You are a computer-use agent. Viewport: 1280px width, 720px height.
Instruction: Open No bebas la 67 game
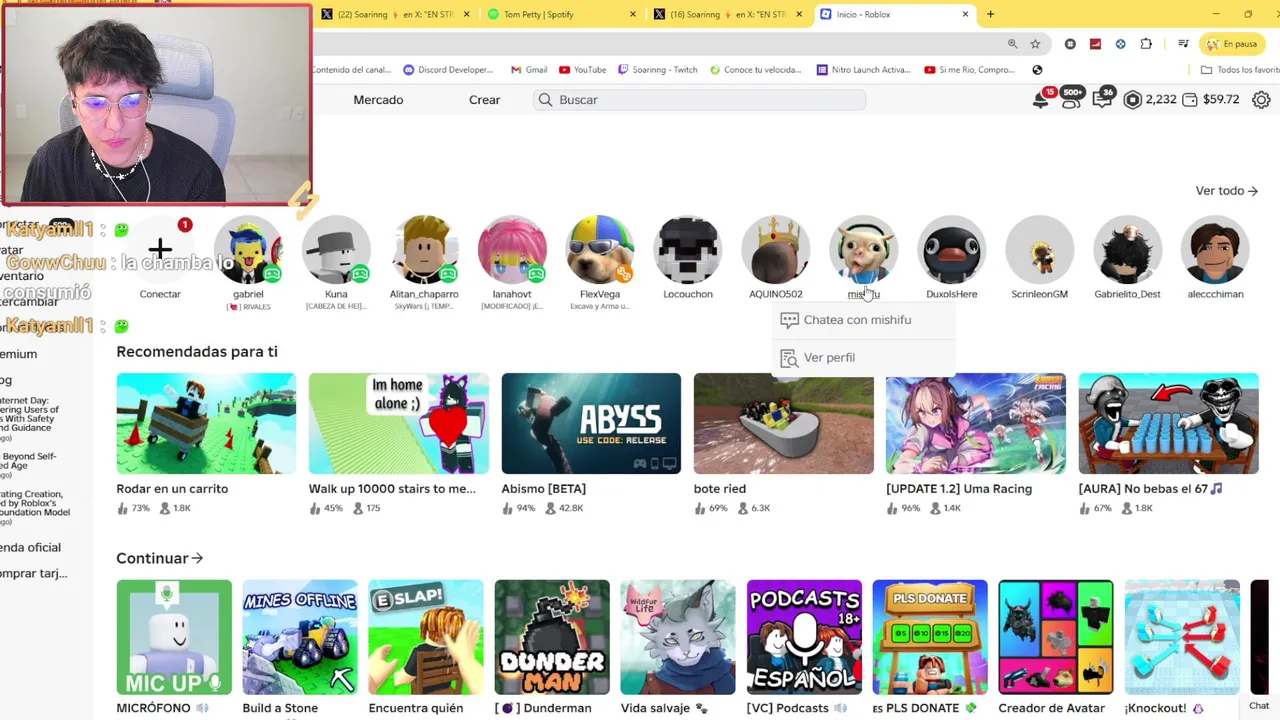coord(1169,423)
